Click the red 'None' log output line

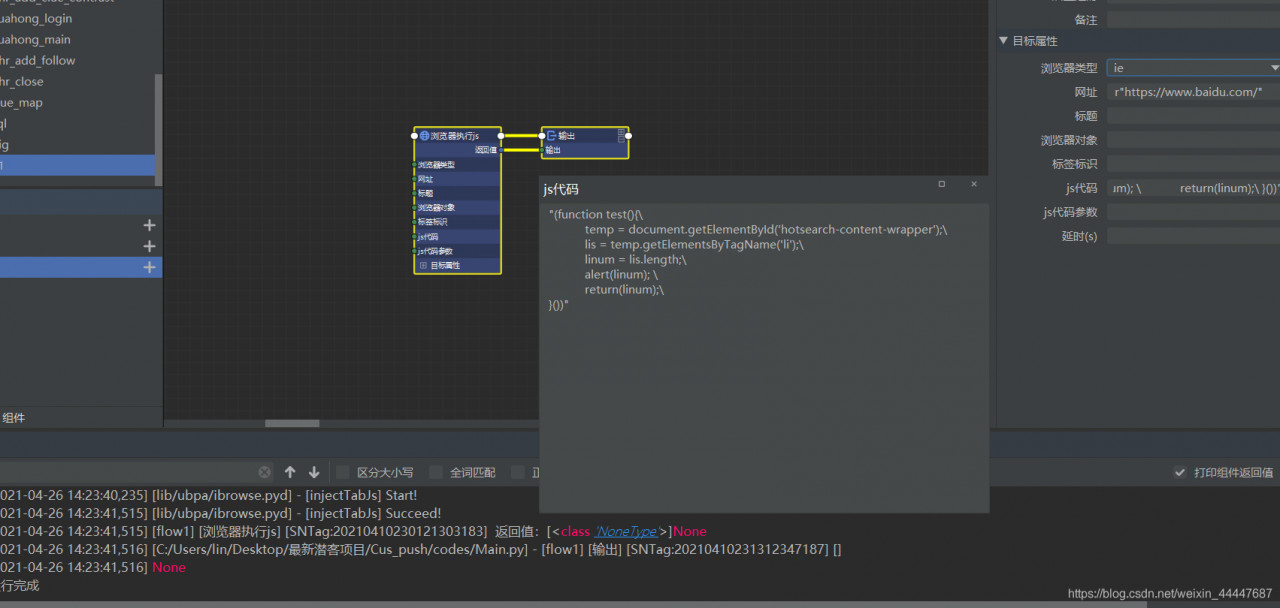tap(169, 567)
